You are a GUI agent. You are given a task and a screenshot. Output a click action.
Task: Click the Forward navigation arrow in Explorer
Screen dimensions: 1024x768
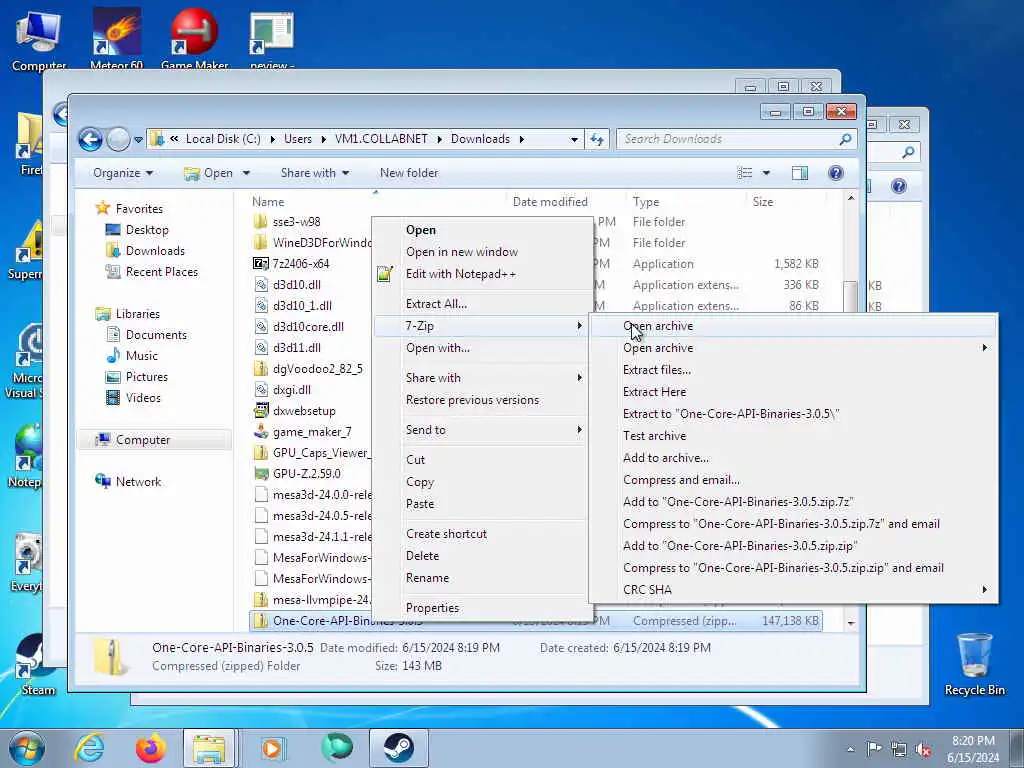[118, 139]
